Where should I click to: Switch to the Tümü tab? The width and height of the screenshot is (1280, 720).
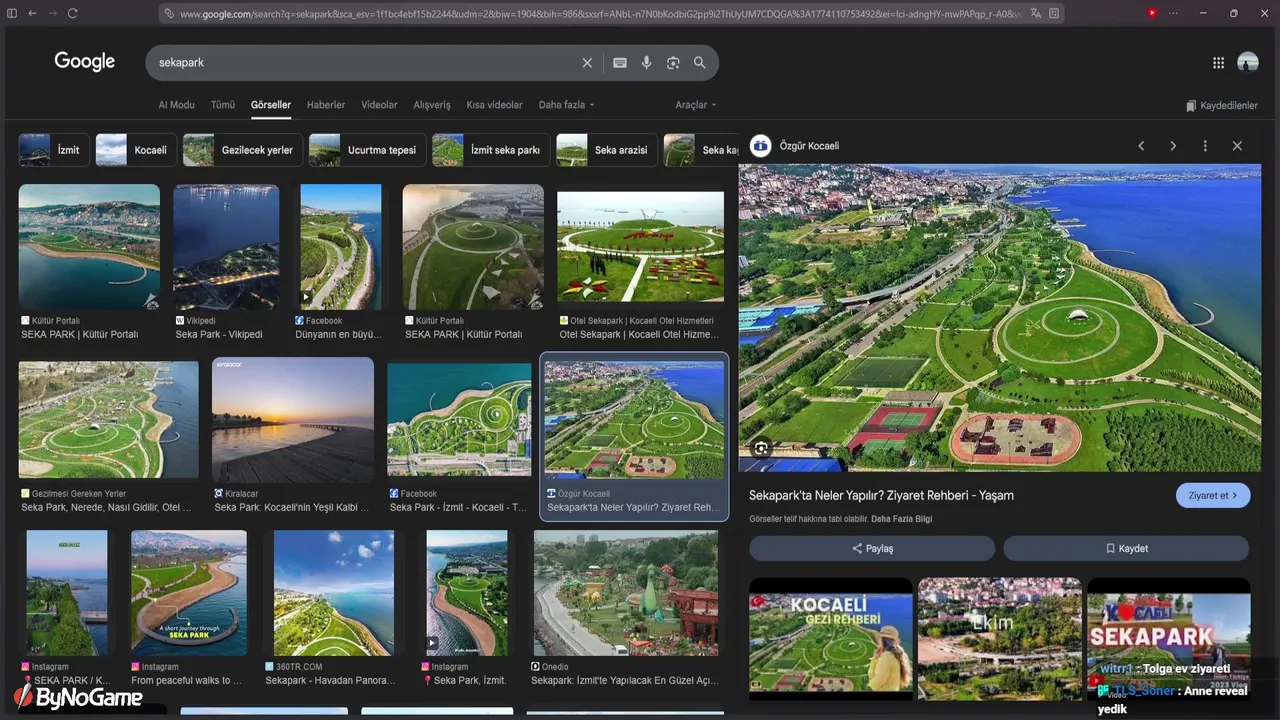tap(223, 105)
